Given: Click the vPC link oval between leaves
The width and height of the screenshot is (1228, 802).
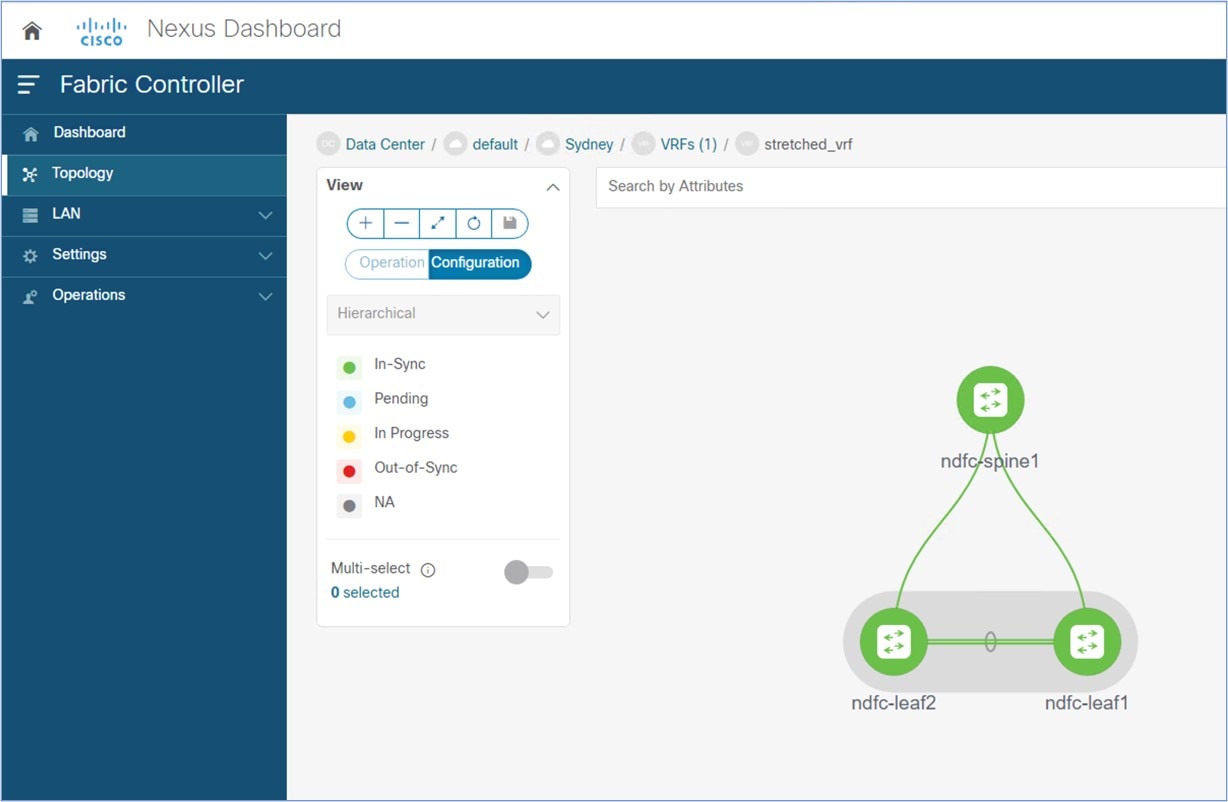Looking at the screenshot, I should (990, 641).
